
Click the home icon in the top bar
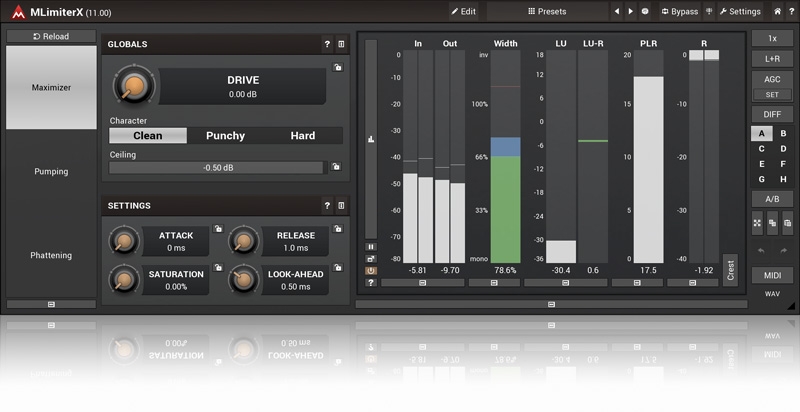tap(777, 12)
